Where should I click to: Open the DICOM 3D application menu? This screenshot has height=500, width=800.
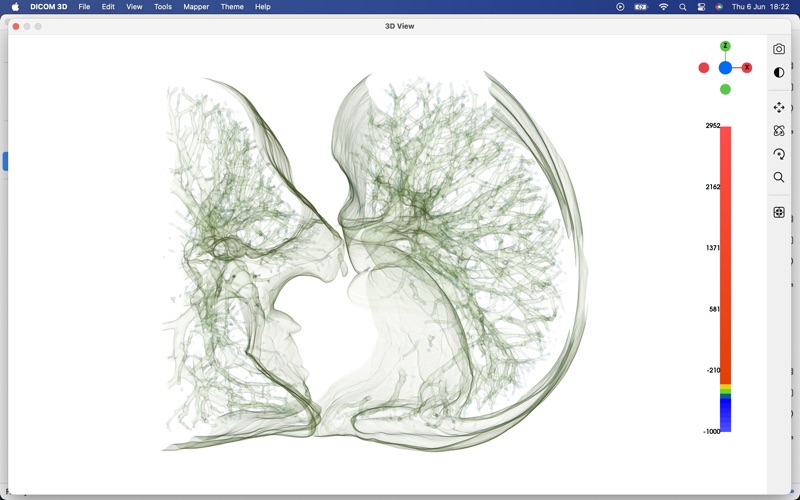[x=48, y=7]
